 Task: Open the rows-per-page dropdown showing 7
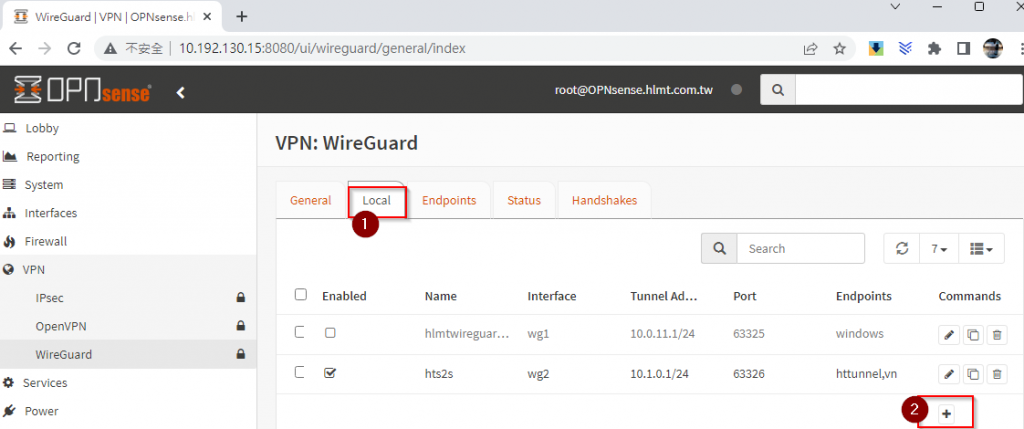pyautogui.click(x=939, y=249)
